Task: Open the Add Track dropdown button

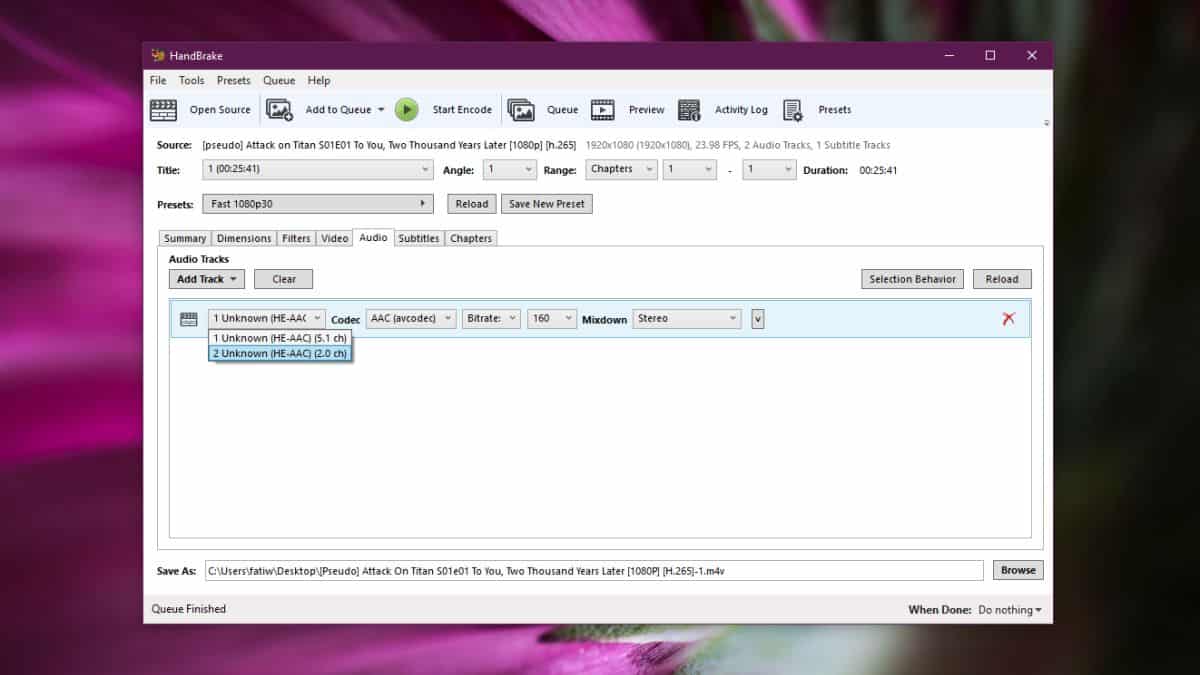Action: click(x=206, y=279)
